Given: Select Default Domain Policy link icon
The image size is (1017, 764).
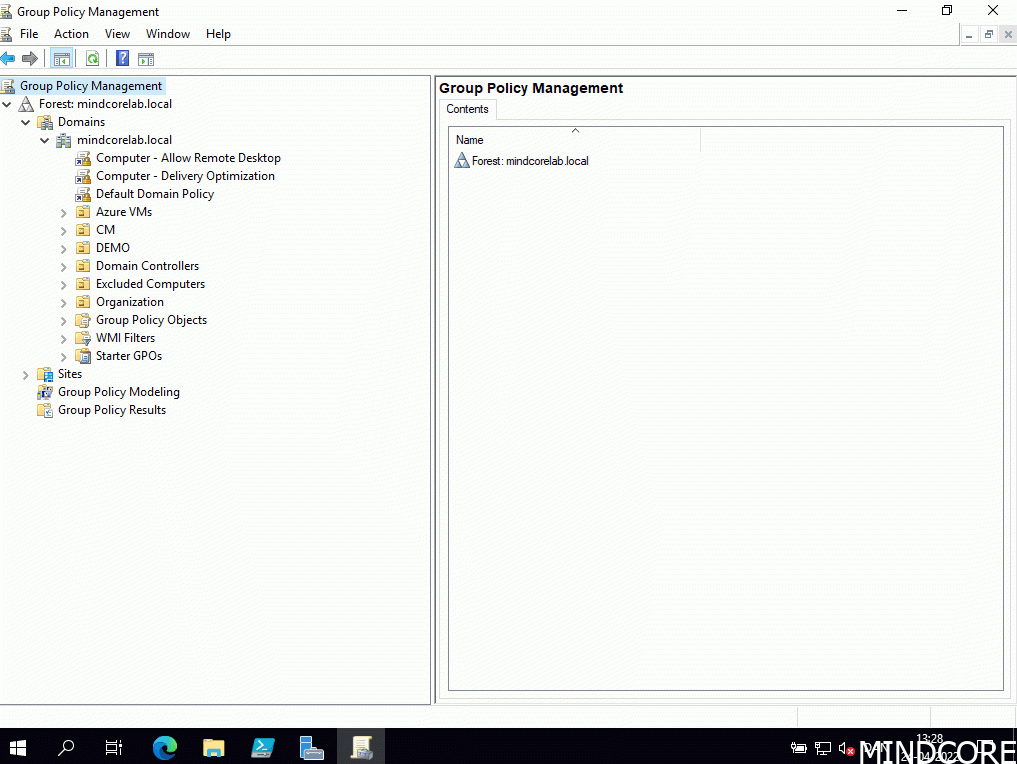Looking at the screenshot, I should pos(83,194).
